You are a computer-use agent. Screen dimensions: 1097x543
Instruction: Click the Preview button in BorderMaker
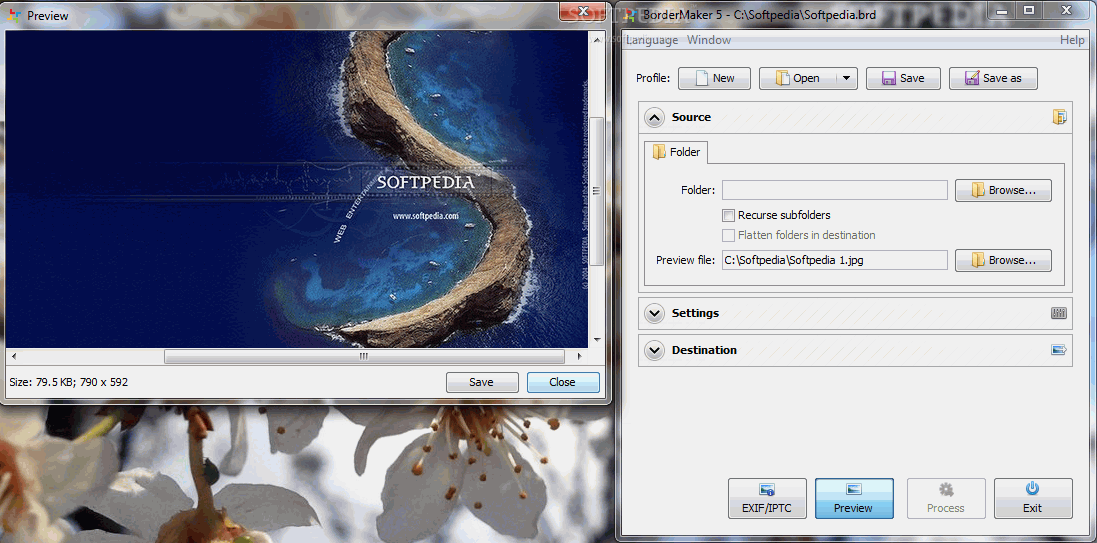coord(854,498)
